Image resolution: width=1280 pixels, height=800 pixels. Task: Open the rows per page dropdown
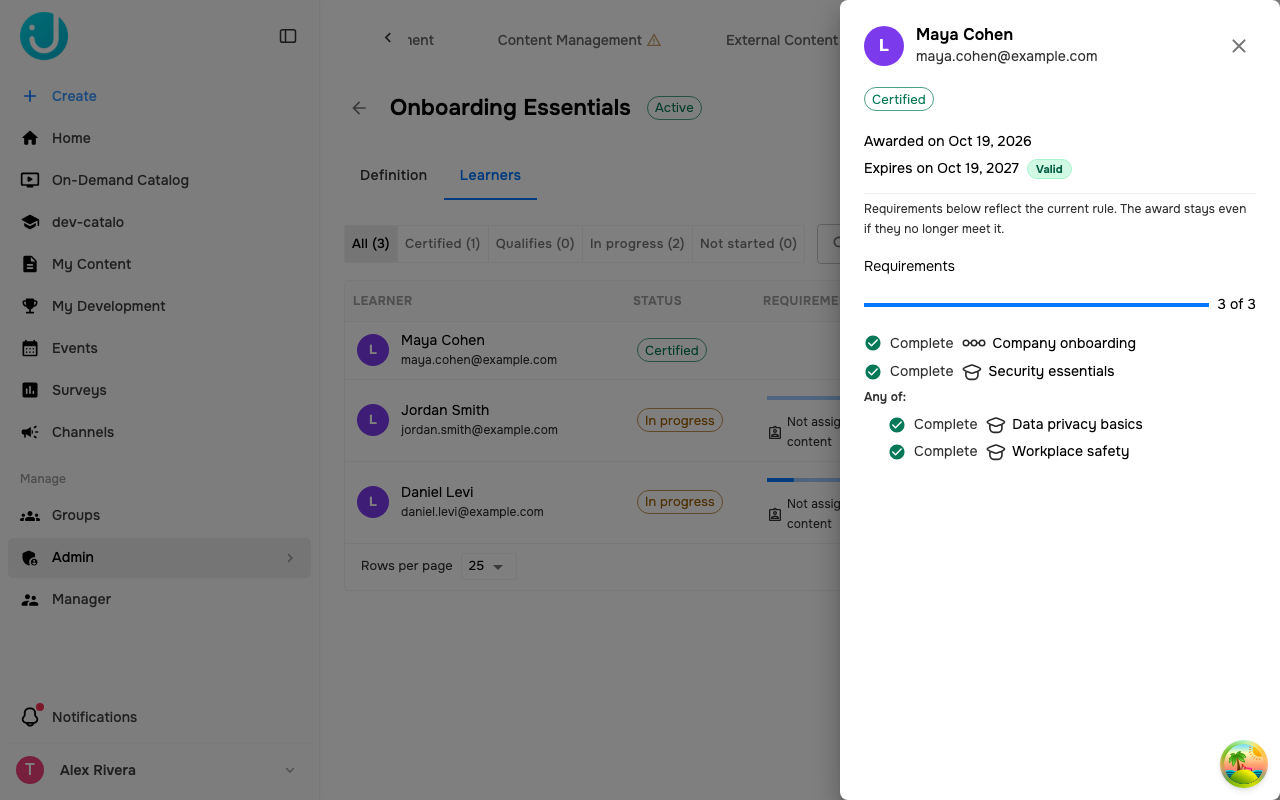(489, 566)
